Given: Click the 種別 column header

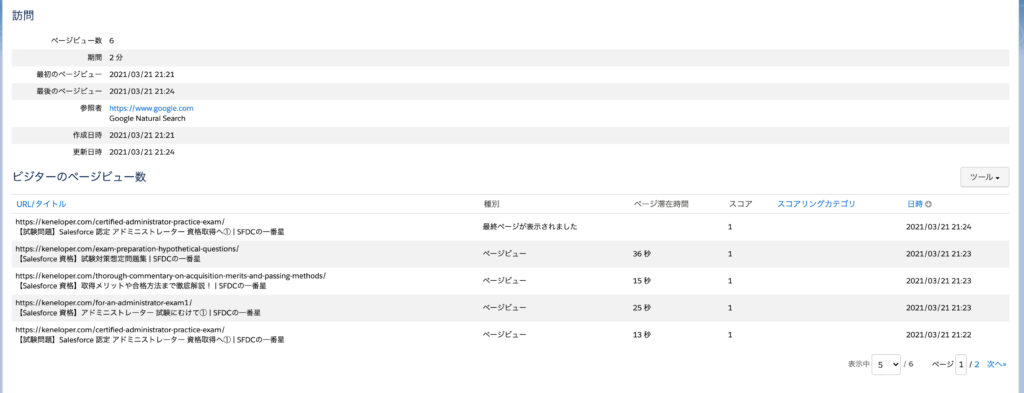Looking at the screenshot, I should pyautogui.click(x=492, y=204).
